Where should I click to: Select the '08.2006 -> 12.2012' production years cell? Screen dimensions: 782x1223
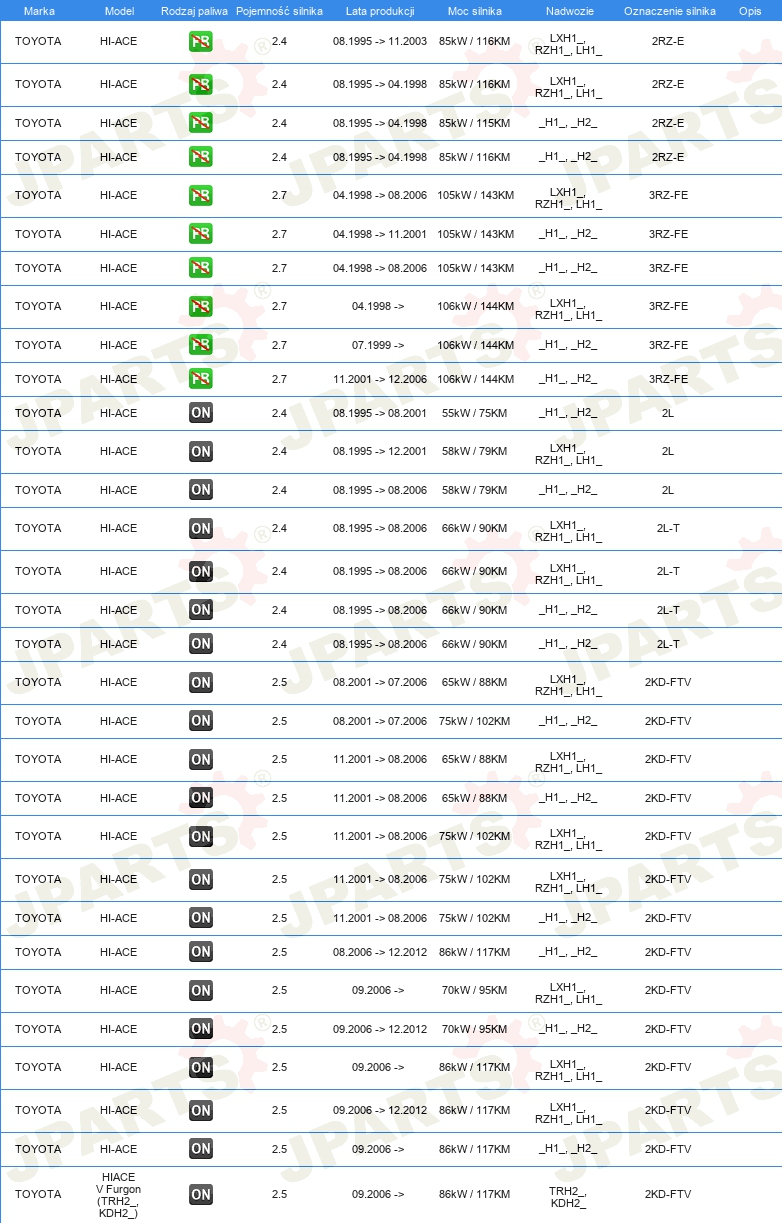(380, 952)
